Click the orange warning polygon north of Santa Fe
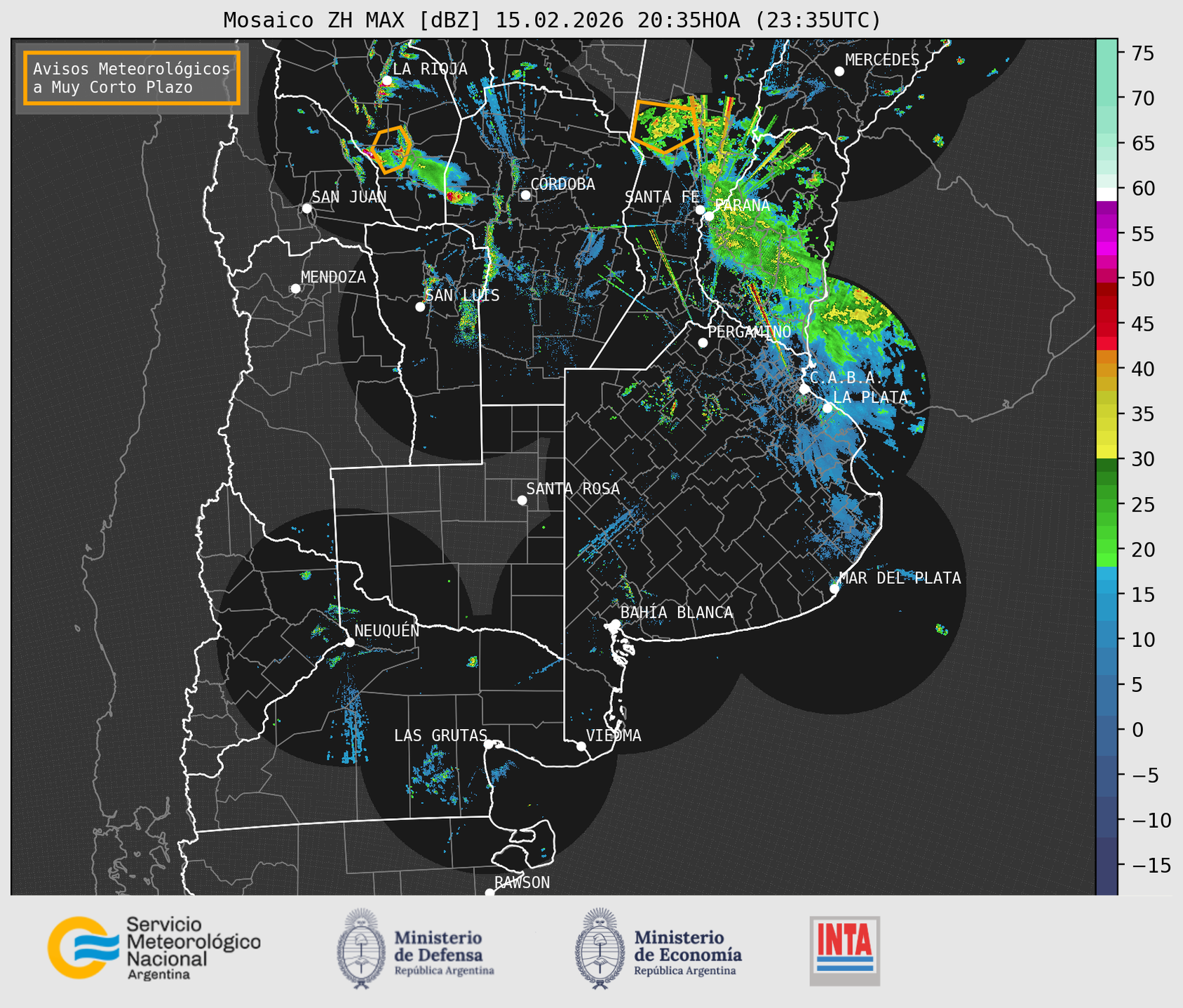Image resolution: width=1183 pixels, height=1008 pixels. [x=664, y=126]
